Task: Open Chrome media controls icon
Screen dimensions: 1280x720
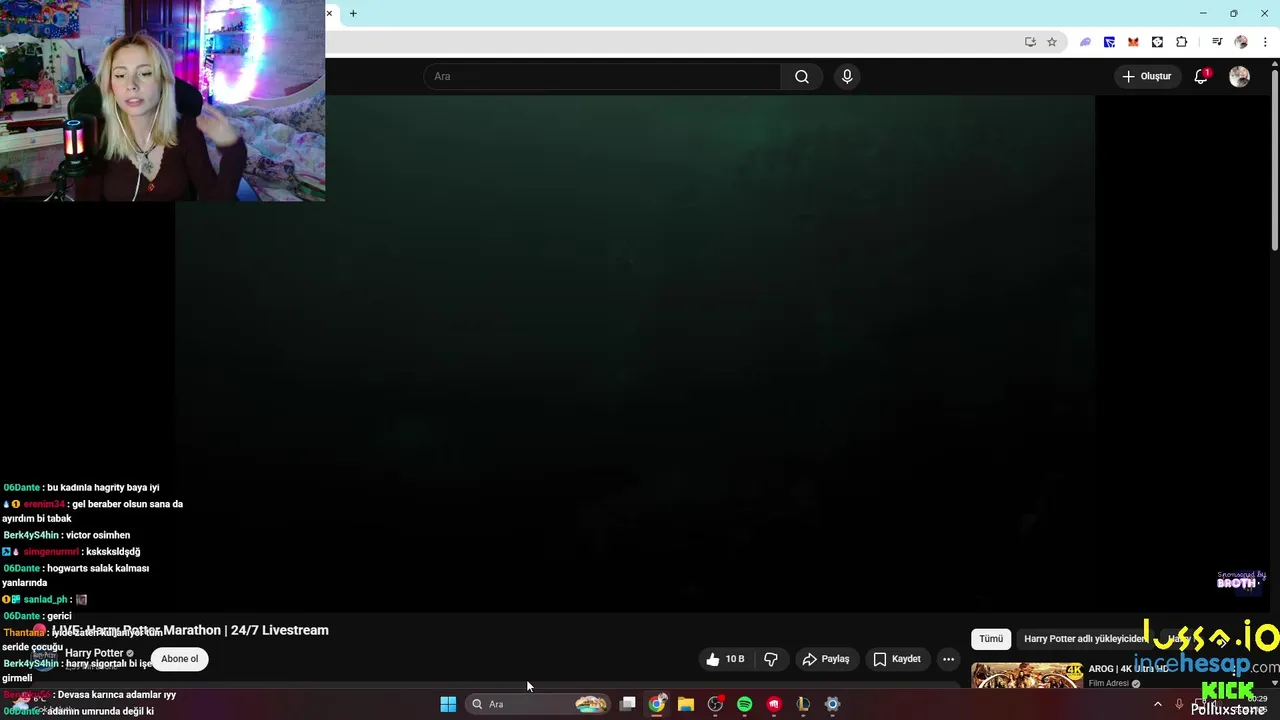Action: pos(1217,42)
